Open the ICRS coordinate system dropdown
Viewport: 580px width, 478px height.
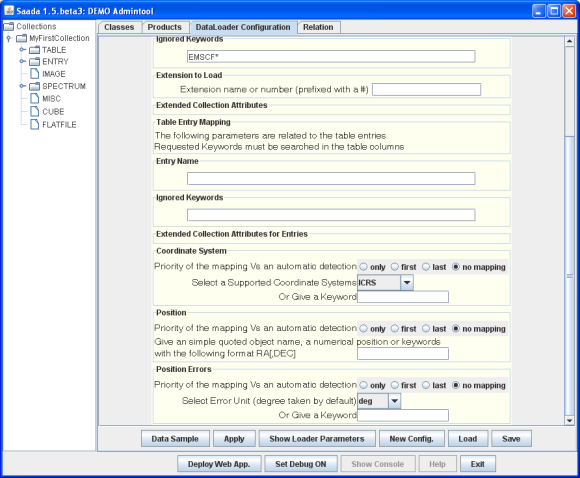(407, 283)
